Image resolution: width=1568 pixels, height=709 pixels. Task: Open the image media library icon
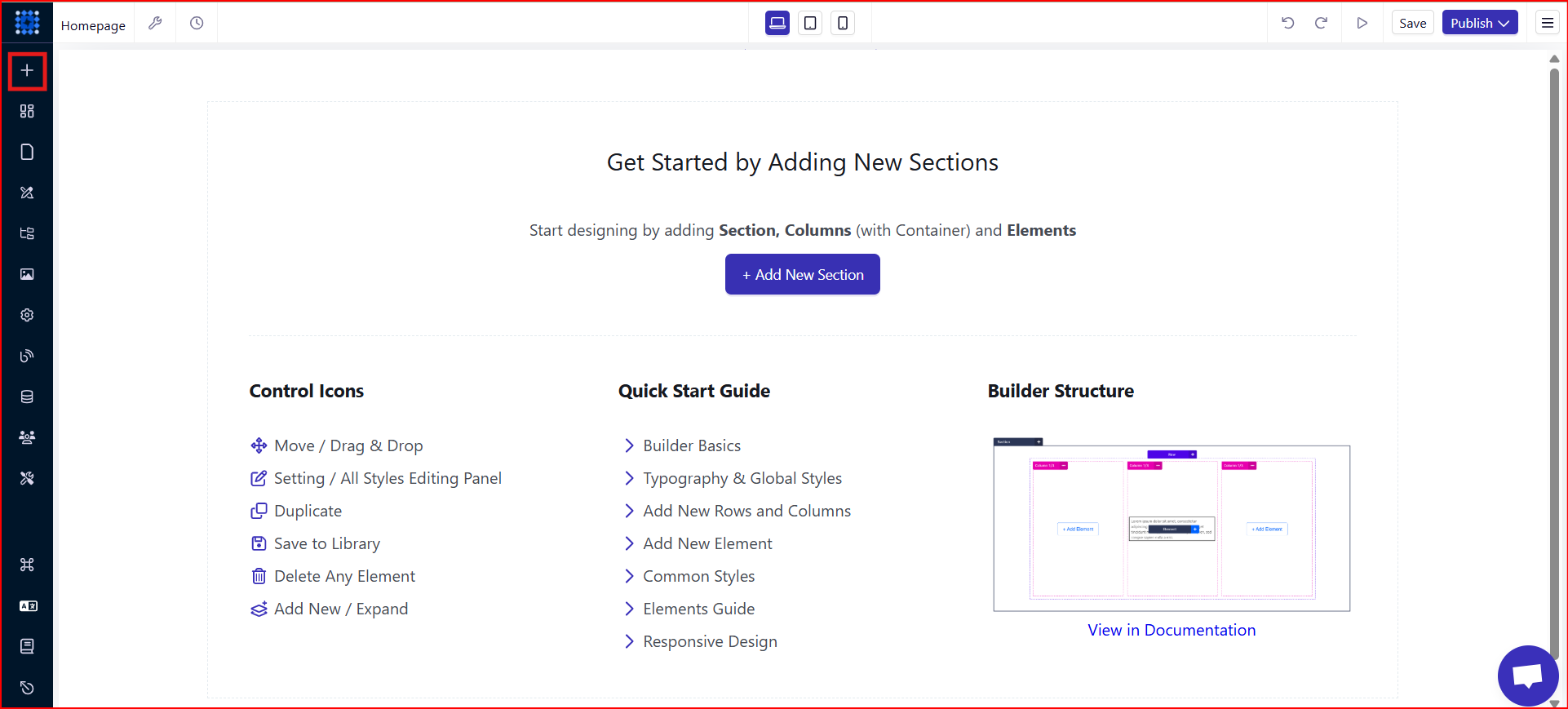click(27, 274)
